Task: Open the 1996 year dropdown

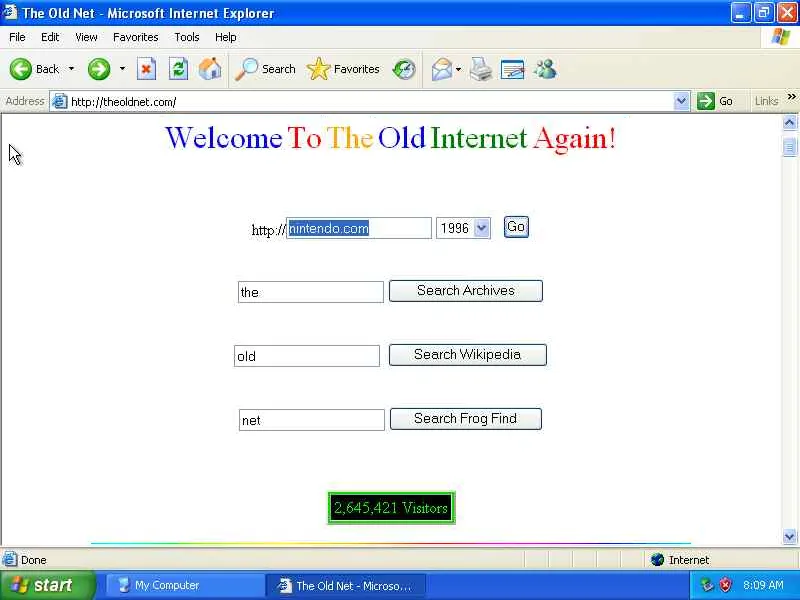Action: [x=481, y=228]
